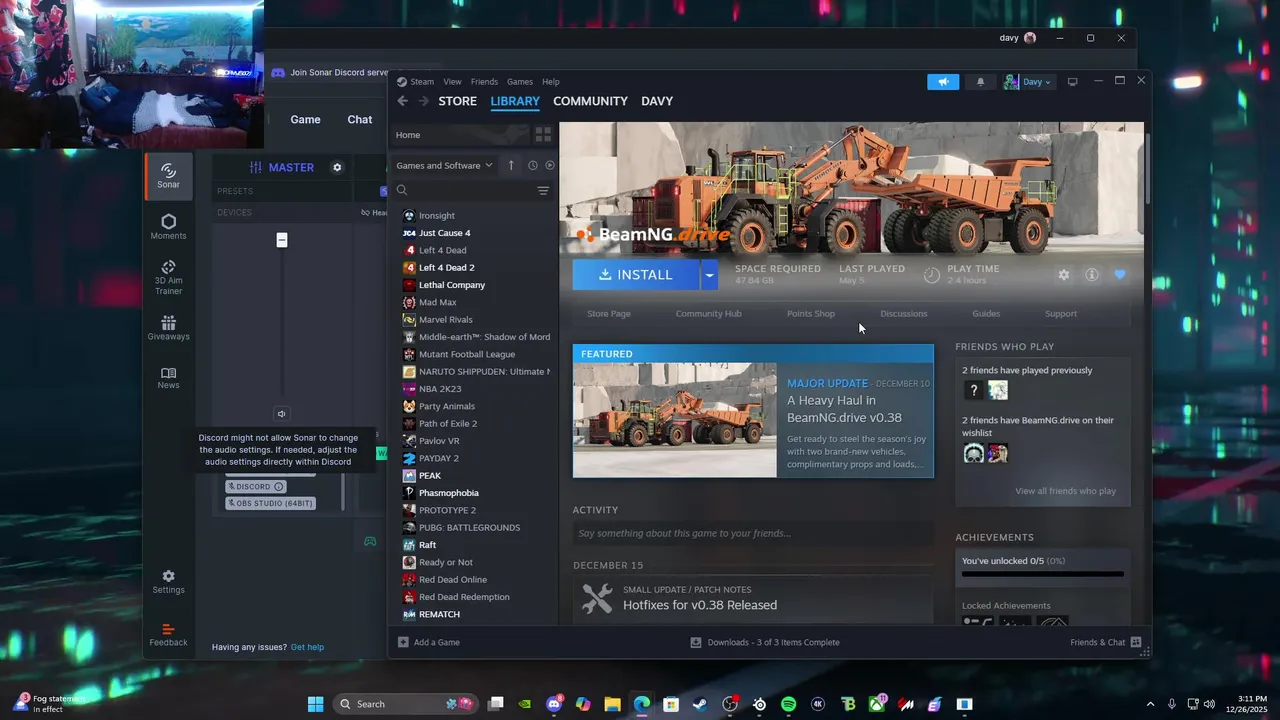
Task: Open the BeamNG.drive Store Page link
Action: pos(609,314)
